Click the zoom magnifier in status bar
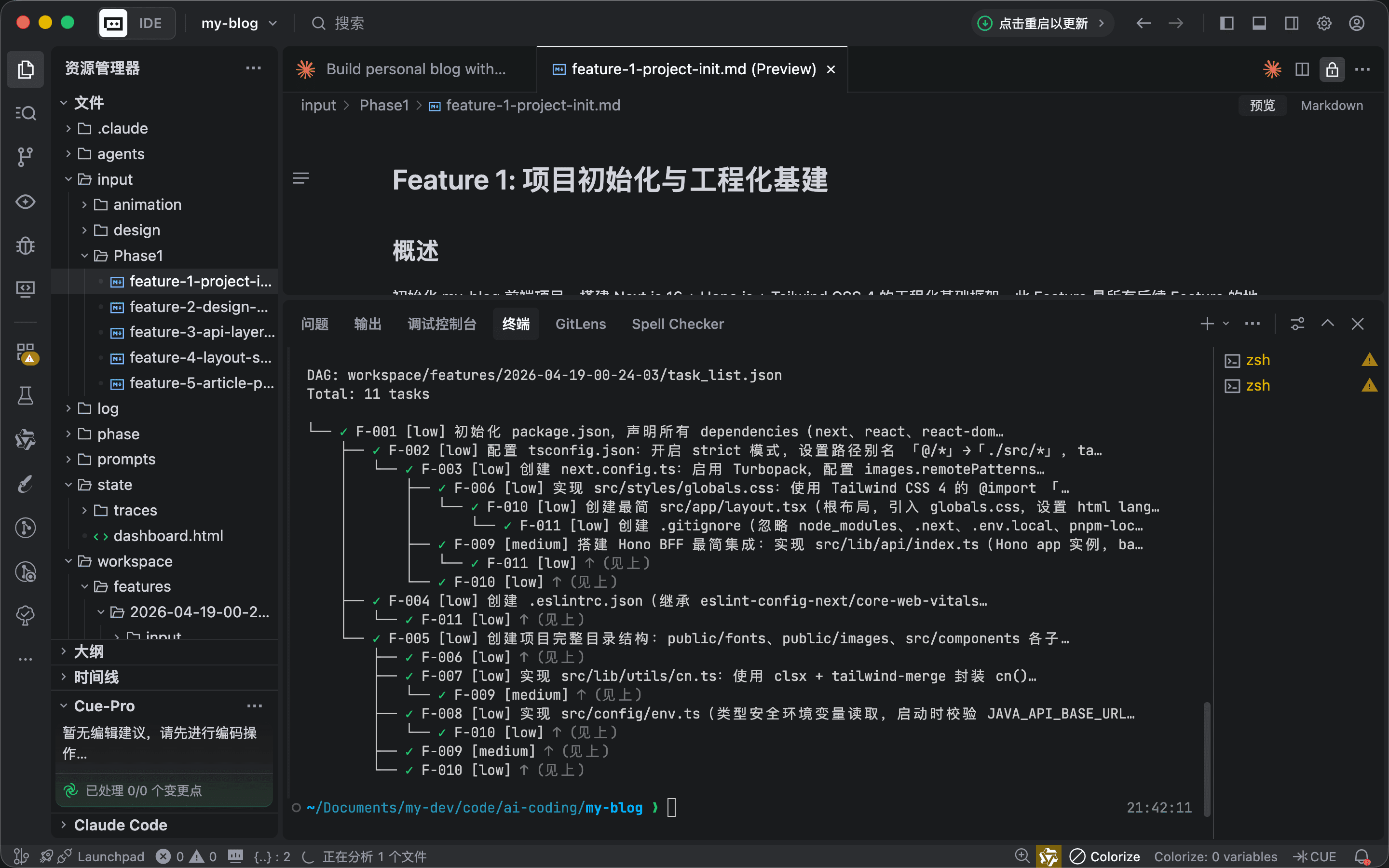Viewport: 1389px width, 868px height. coord(1021,856)
